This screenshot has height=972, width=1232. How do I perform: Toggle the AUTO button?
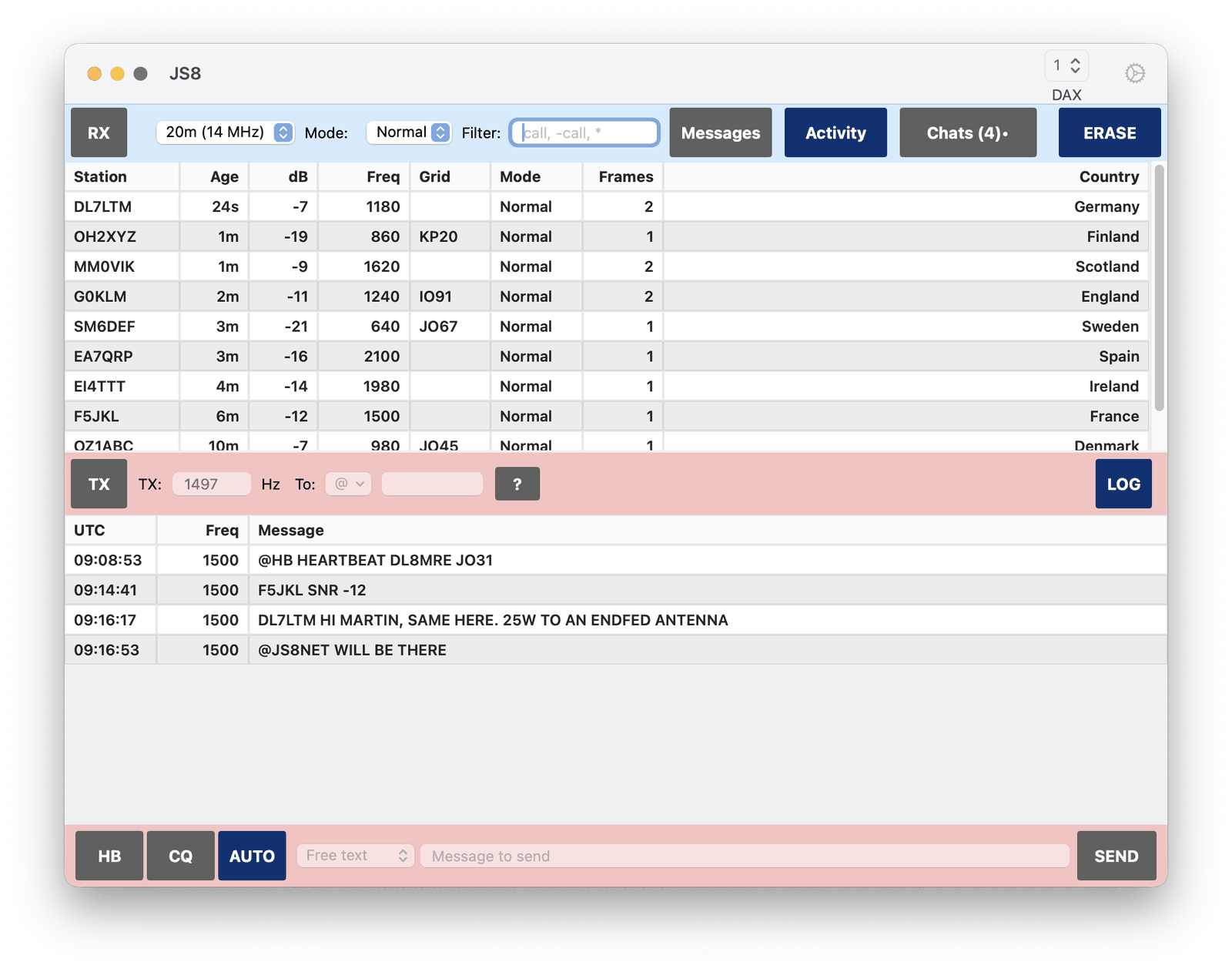click(x=252, y=856)
